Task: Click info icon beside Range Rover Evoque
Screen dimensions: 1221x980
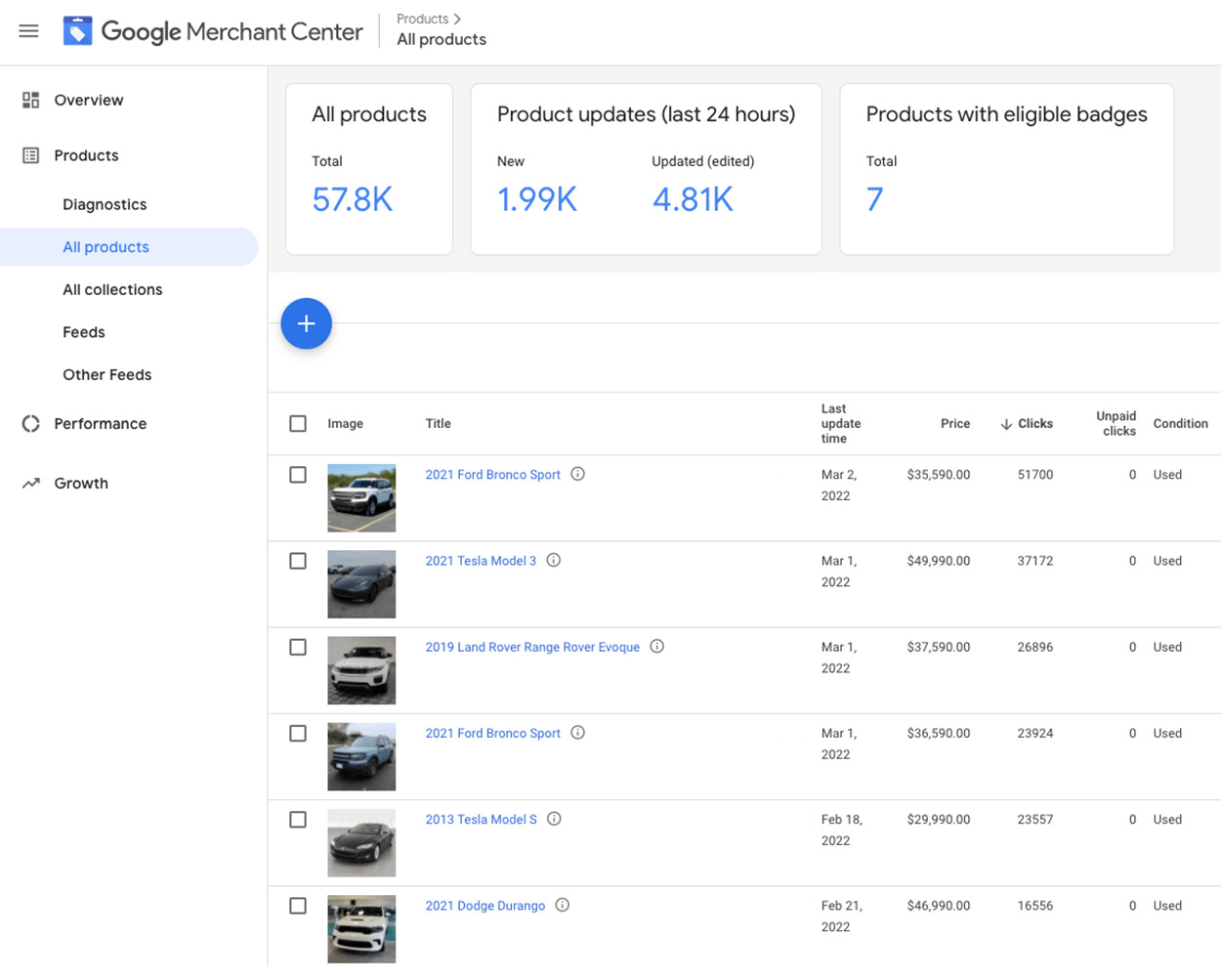Action: [x=657, y=646]
